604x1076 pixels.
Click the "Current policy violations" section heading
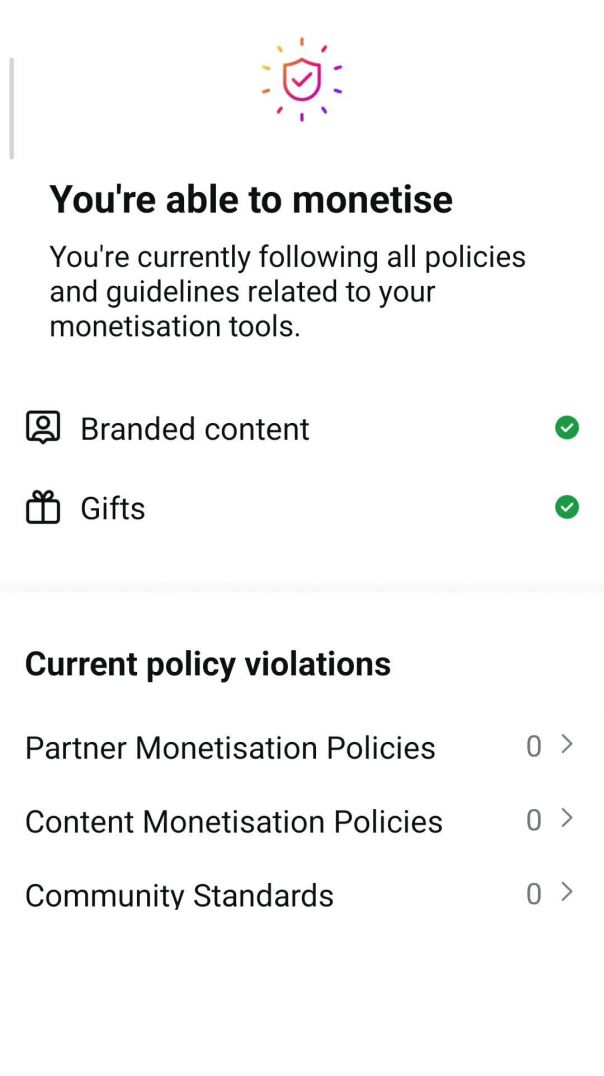(x=208, y=664)
